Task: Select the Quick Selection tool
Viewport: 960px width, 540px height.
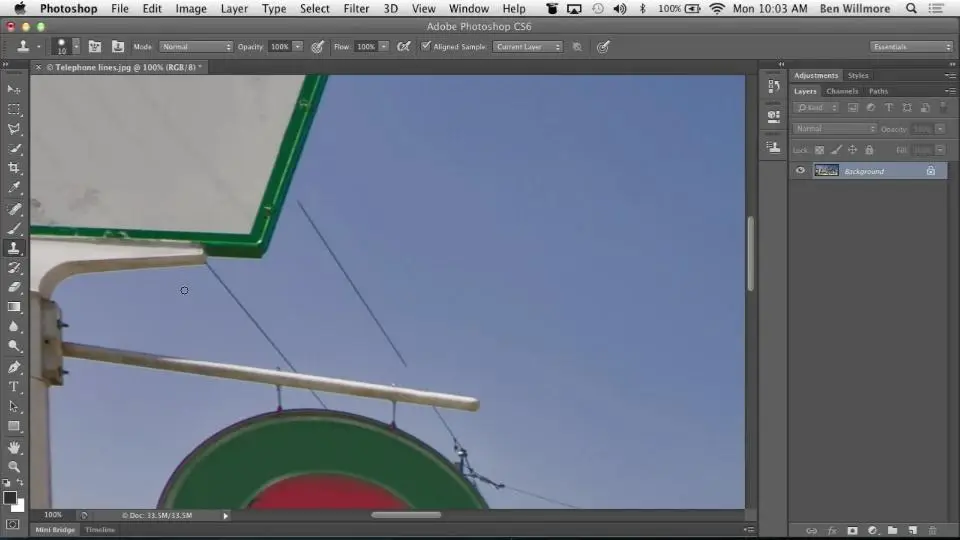Action: coord(13,148)
